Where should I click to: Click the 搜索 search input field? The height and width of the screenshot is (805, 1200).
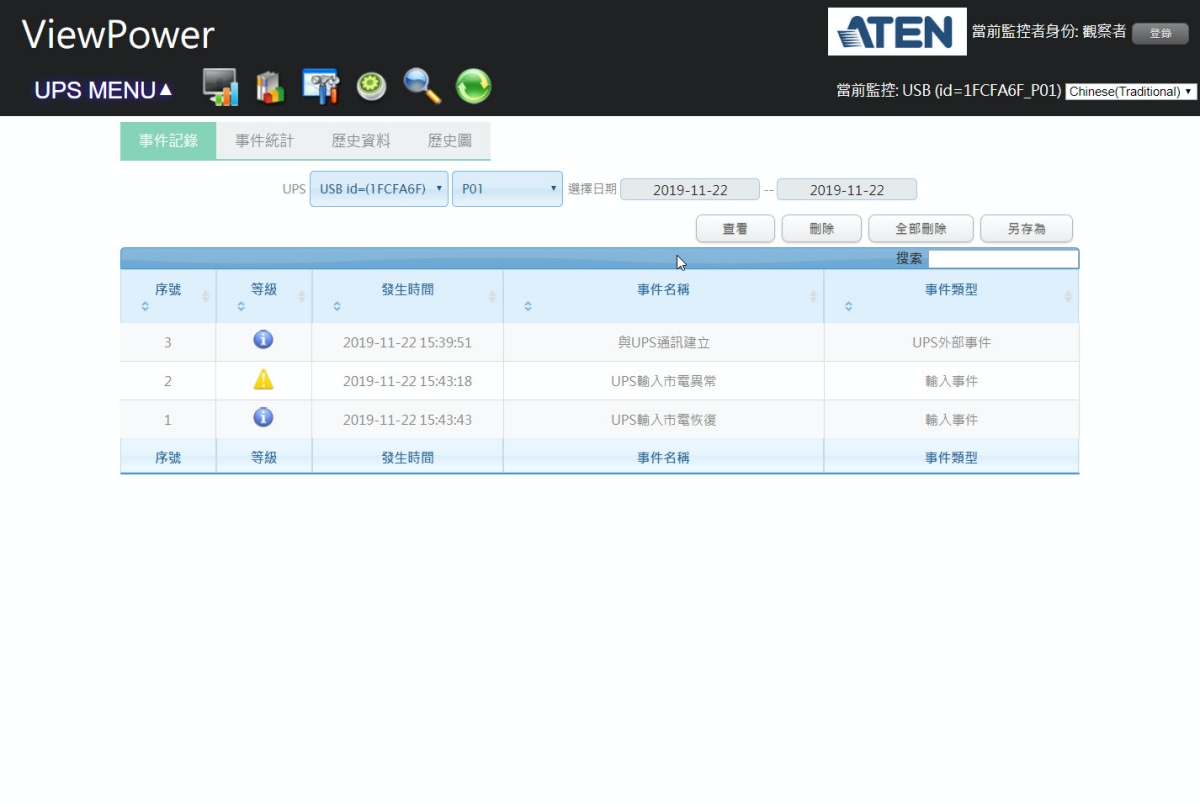[1003, 259]
